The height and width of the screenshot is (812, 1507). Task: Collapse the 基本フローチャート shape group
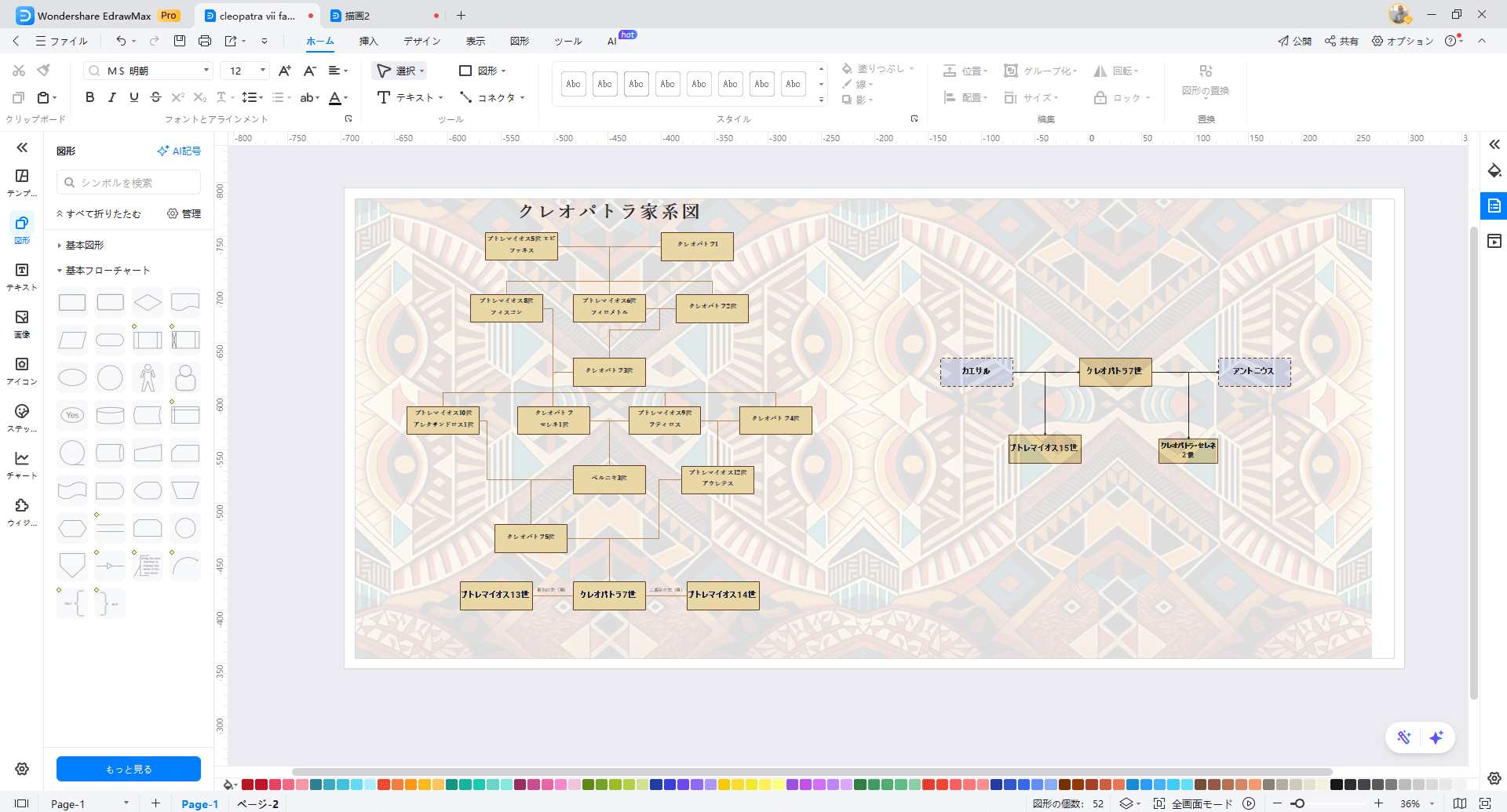coord(58,270)
